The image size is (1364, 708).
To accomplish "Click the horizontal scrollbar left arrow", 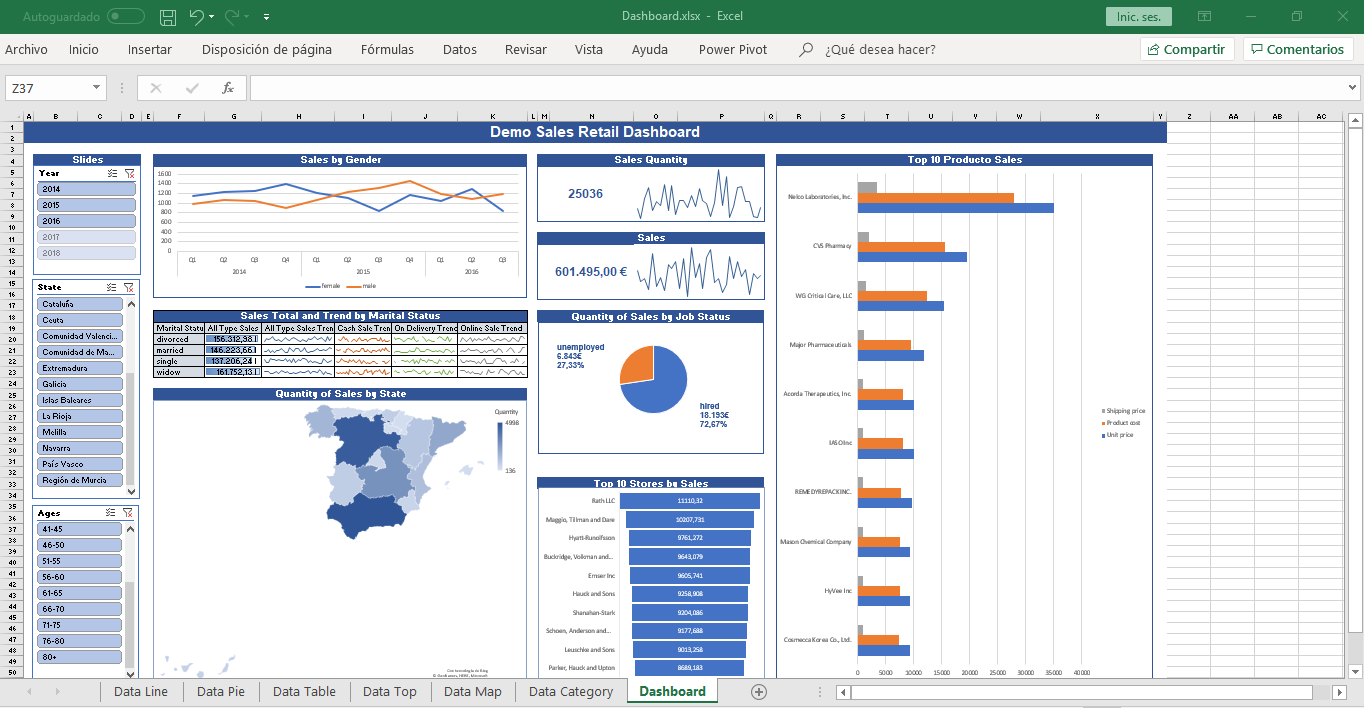I will (843, 691).
